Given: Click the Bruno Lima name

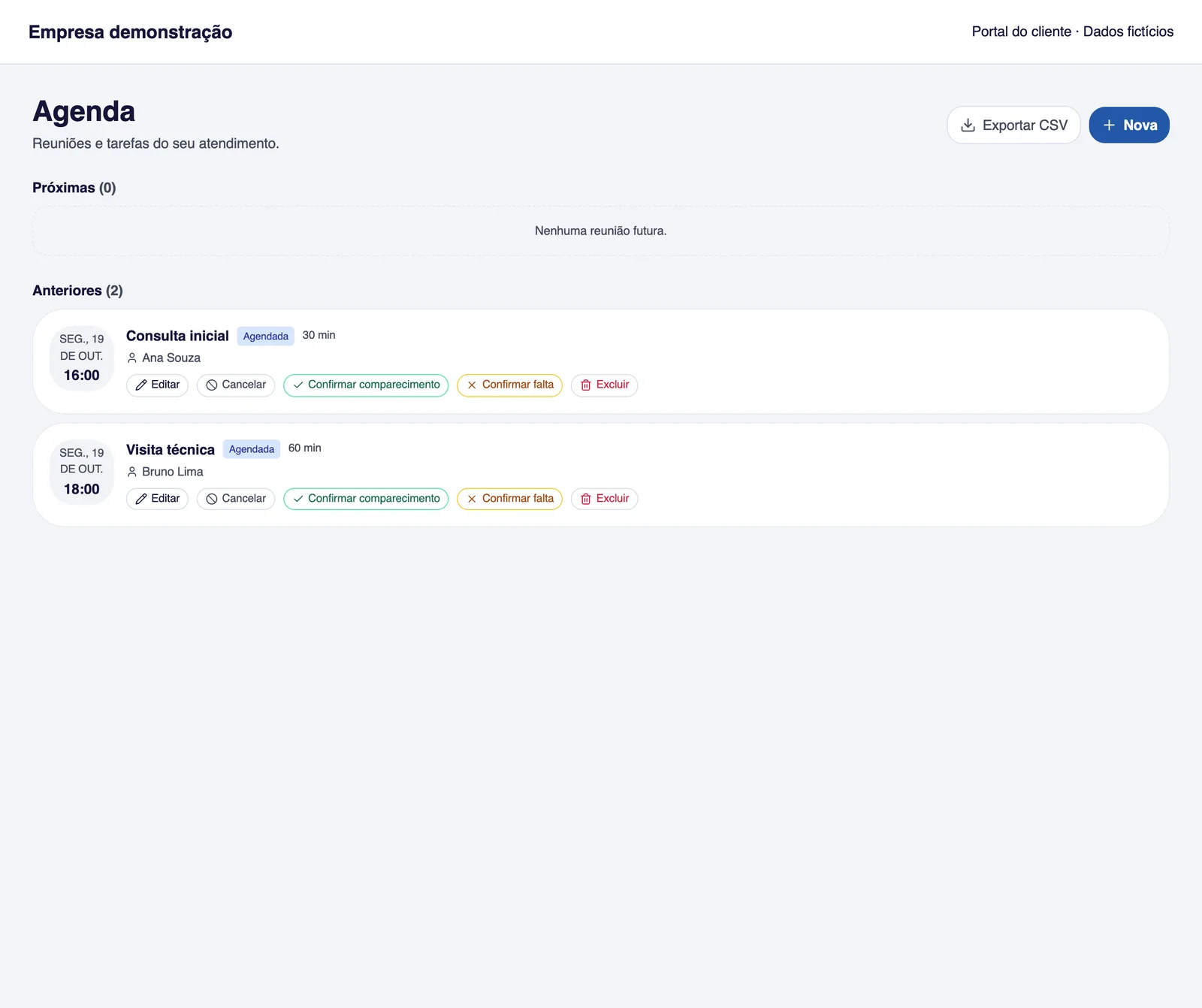Looking at the screenshot, I should coord(173,472).
